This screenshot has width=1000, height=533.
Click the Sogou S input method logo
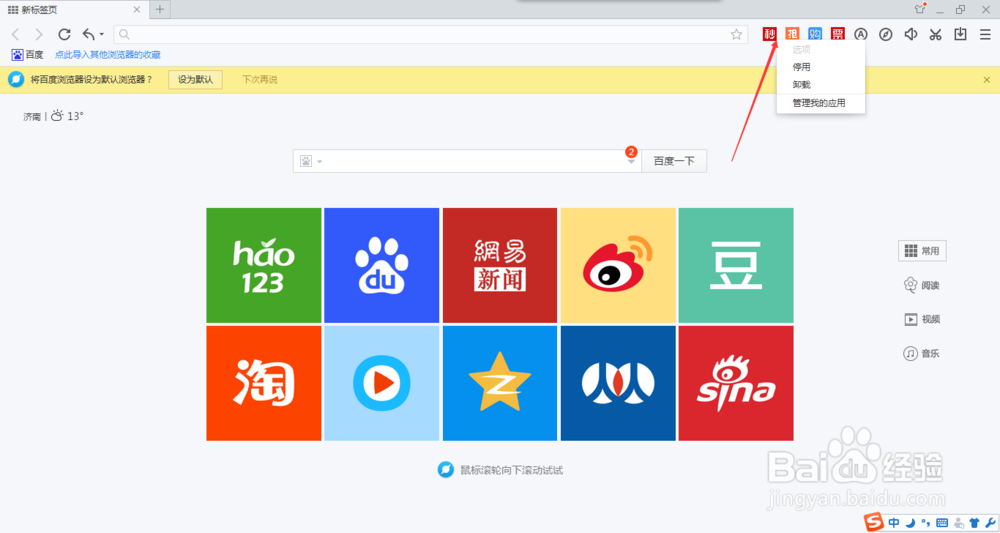[874, 522]
